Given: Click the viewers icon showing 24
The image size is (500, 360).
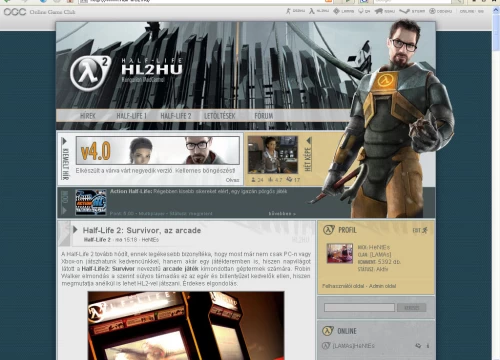Looking at the screenshot, I should coord(253,180).
